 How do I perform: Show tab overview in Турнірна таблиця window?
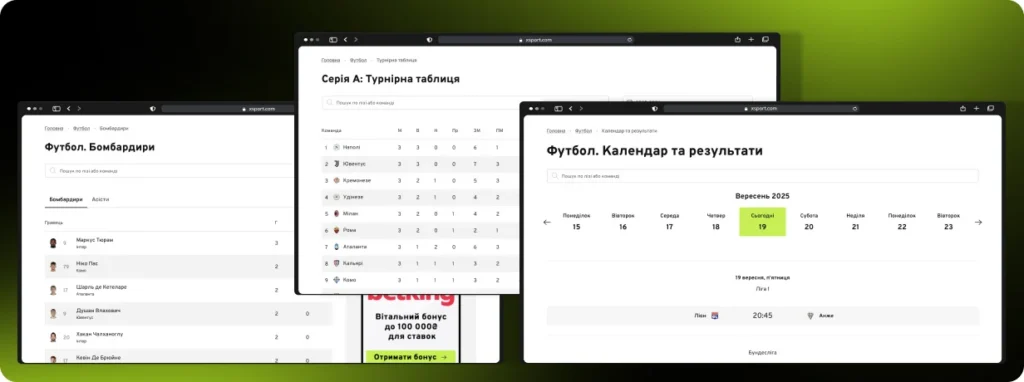click(x=765, y=40)
